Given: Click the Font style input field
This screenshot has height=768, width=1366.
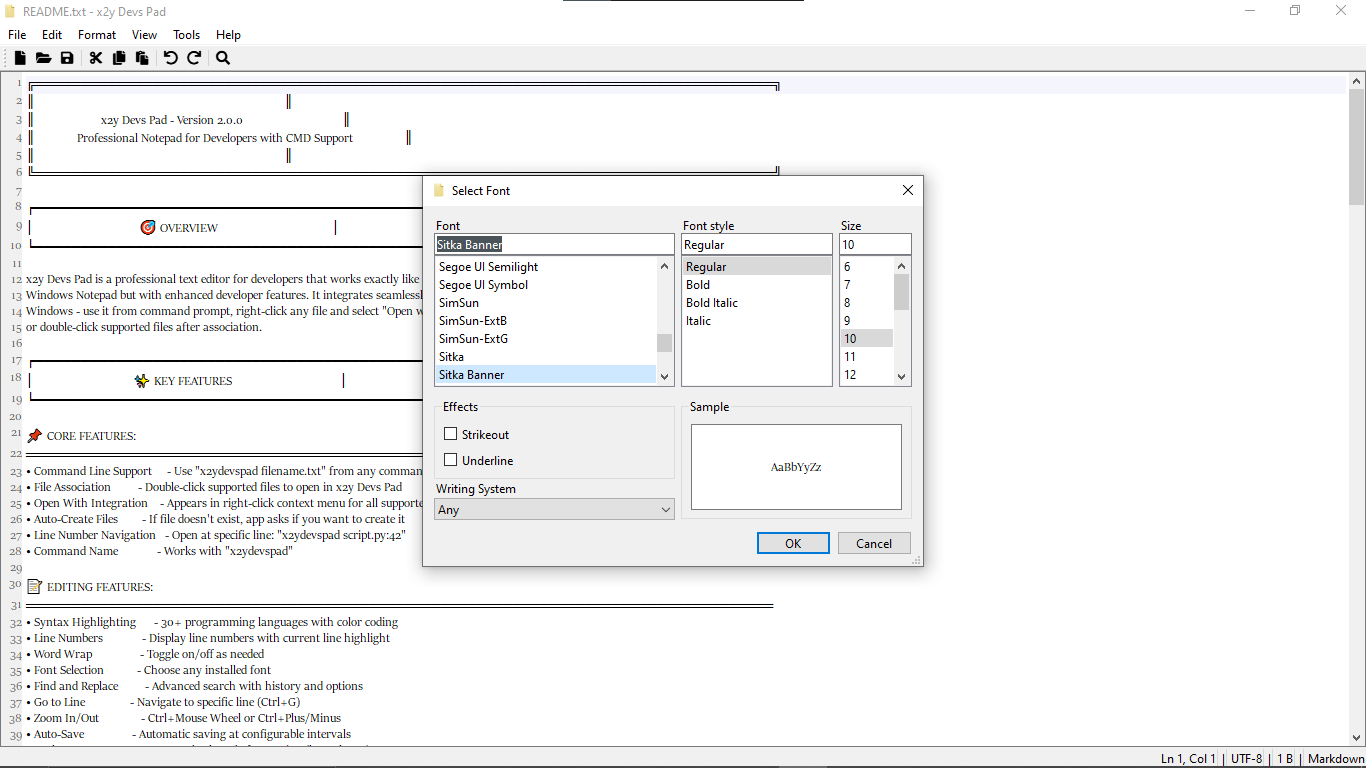Looking at the screenshot, I should click(757, 244).
